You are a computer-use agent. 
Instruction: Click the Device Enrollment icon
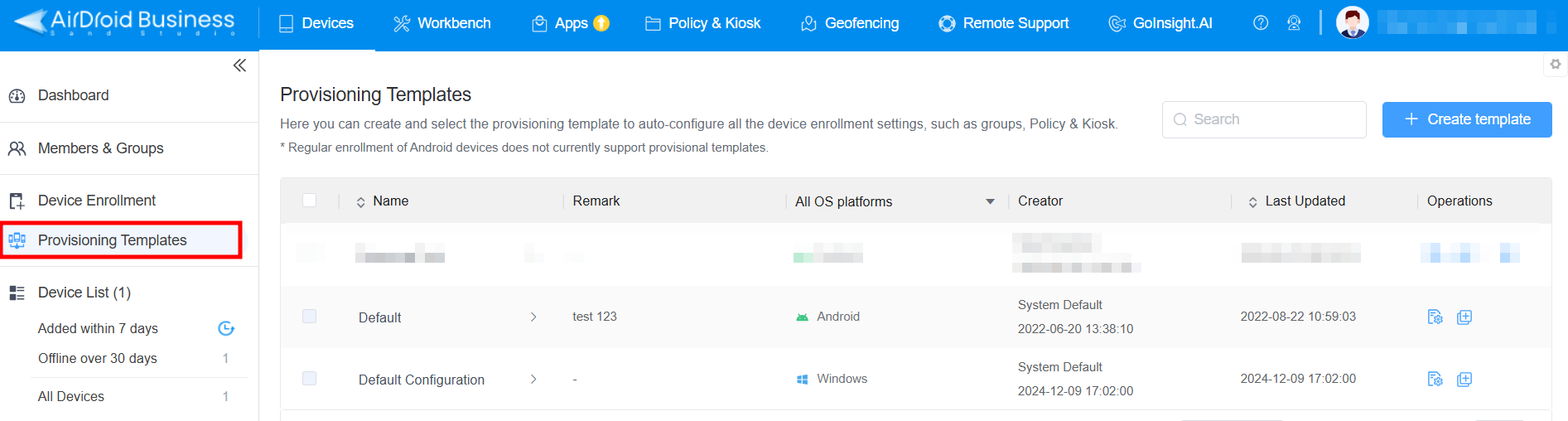[17, 201]
